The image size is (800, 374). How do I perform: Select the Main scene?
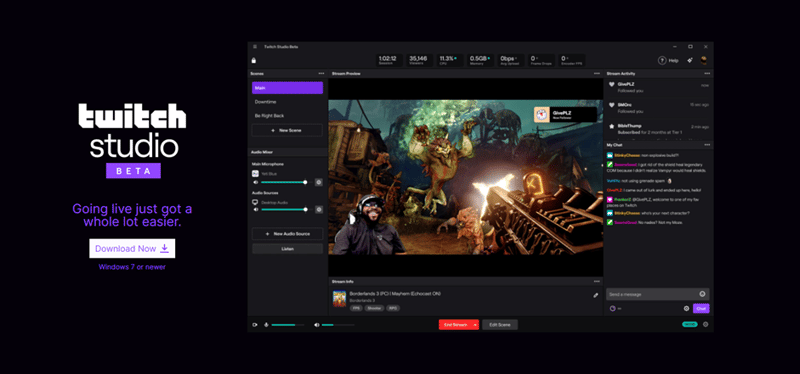(287, 88)
